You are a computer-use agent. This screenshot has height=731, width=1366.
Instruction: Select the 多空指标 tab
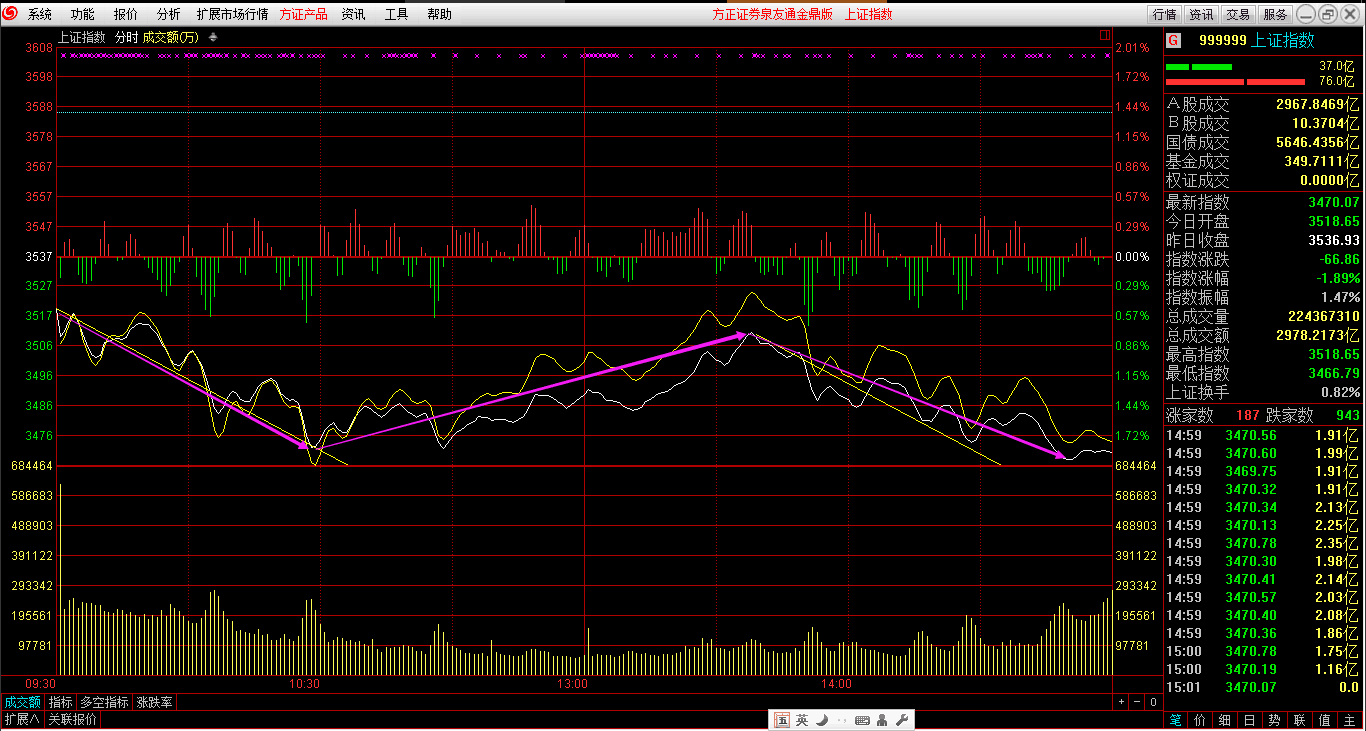[104, 702]
